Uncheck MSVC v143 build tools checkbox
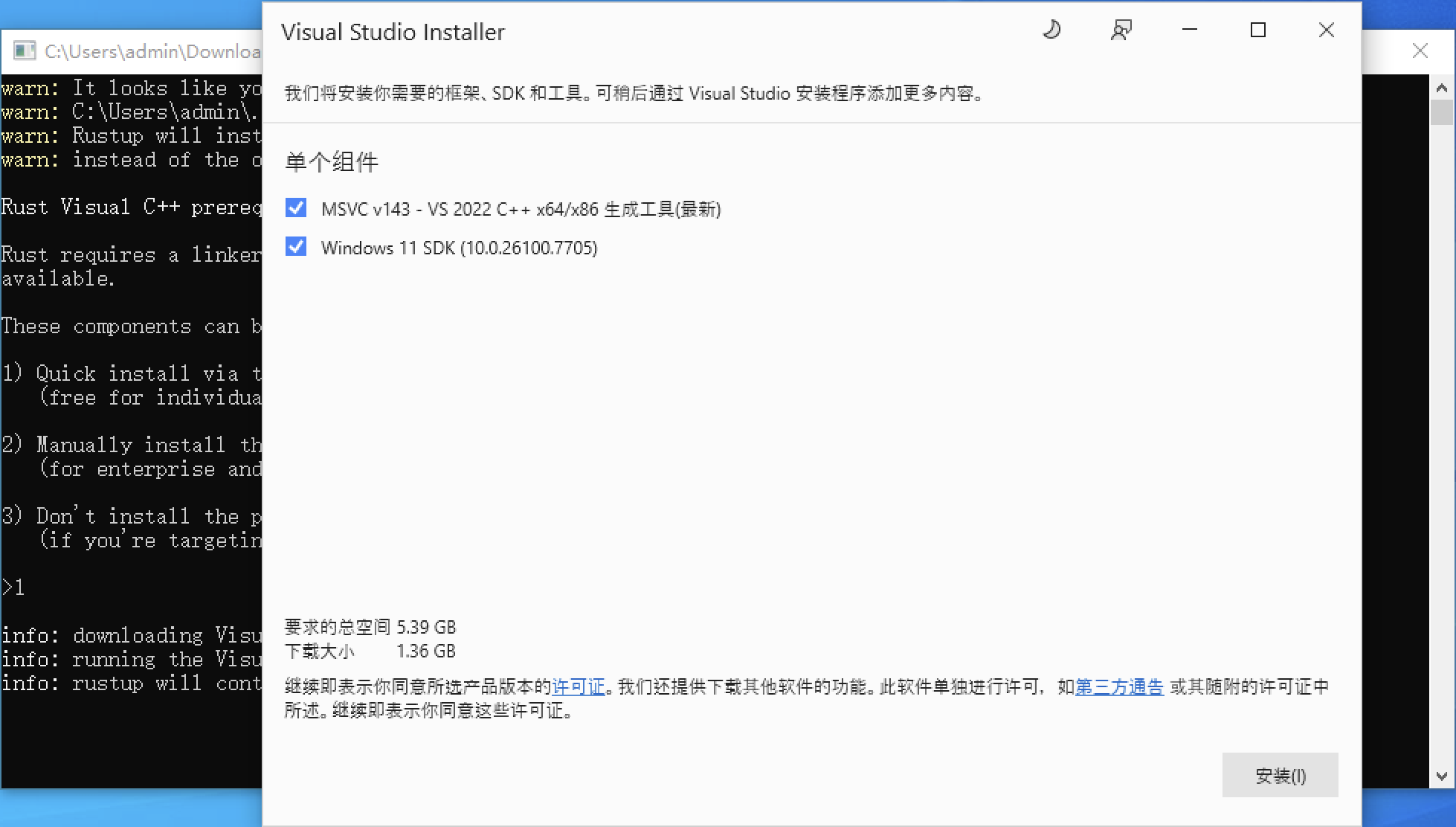 tap(296, 207)
